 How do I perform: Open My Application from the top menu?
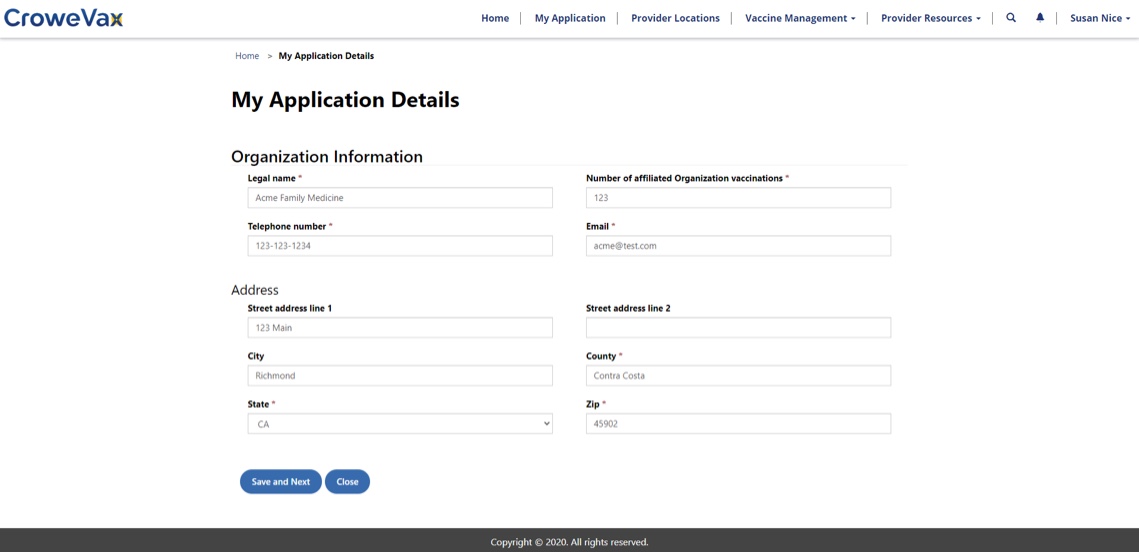coord(570,18)
